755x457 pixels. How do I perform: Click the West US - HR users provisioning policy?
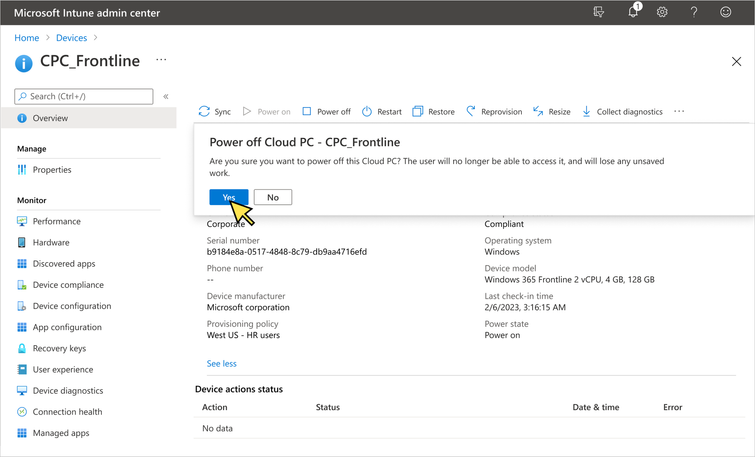[x=243, y=335]
